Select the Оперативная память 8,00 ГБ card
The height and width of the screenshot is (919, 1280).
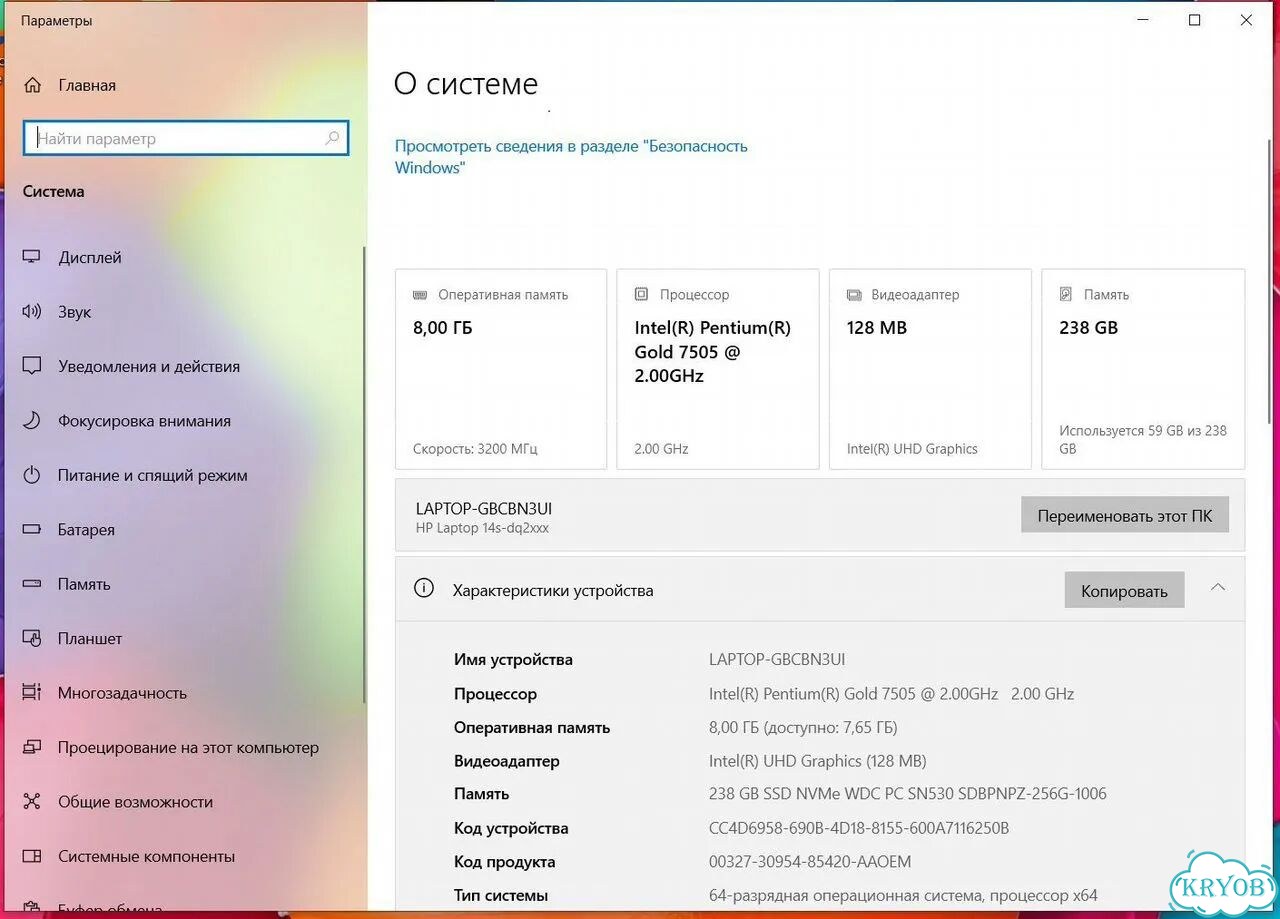pyautogui.click(x=501, y=369)
